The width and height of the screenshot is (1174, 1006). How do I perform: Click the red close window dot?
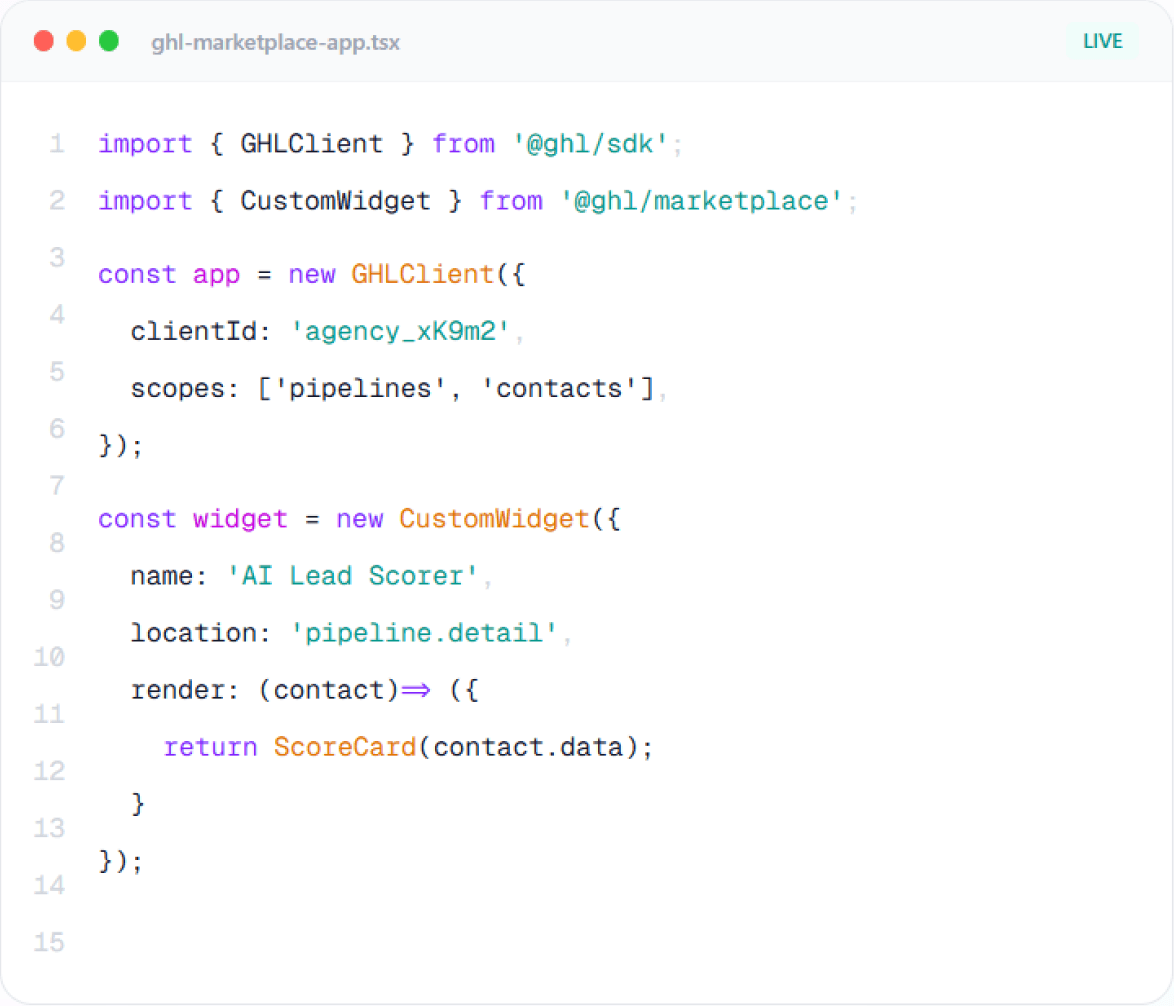tap(43, 41)
